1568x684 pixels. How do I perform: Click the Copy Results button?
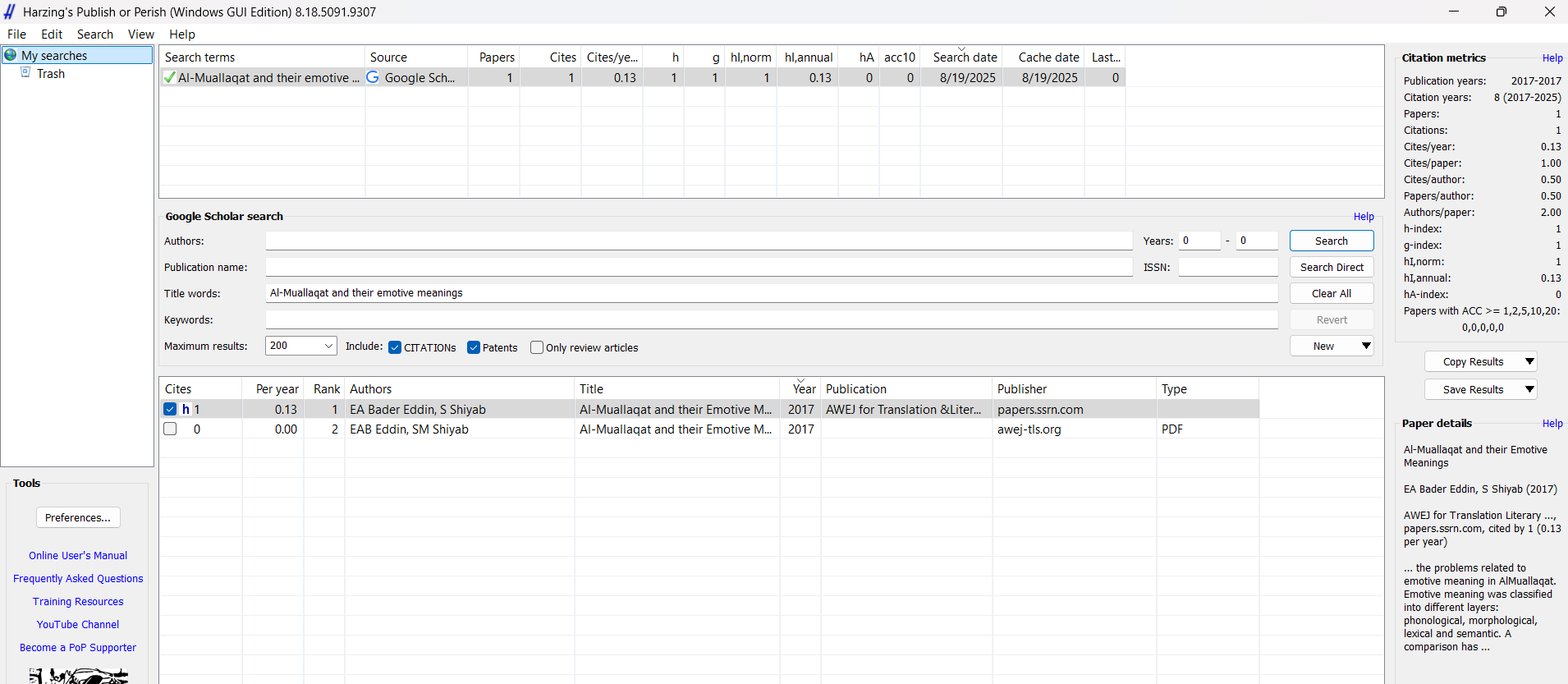click(x=1474, y=361)
